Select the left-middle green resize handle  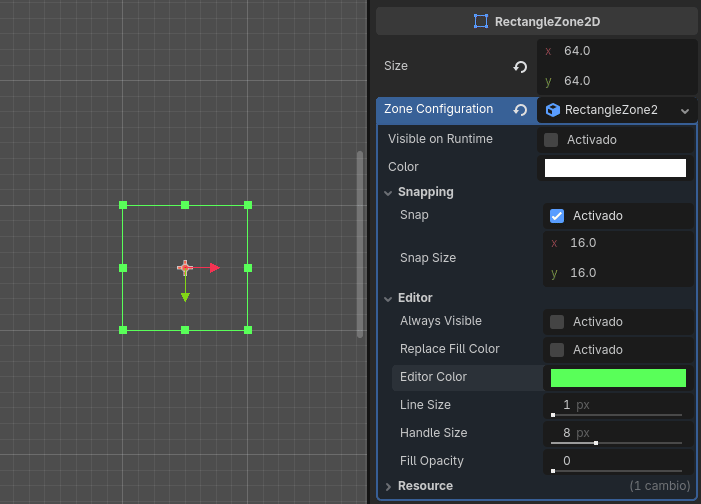click(123, 268)
